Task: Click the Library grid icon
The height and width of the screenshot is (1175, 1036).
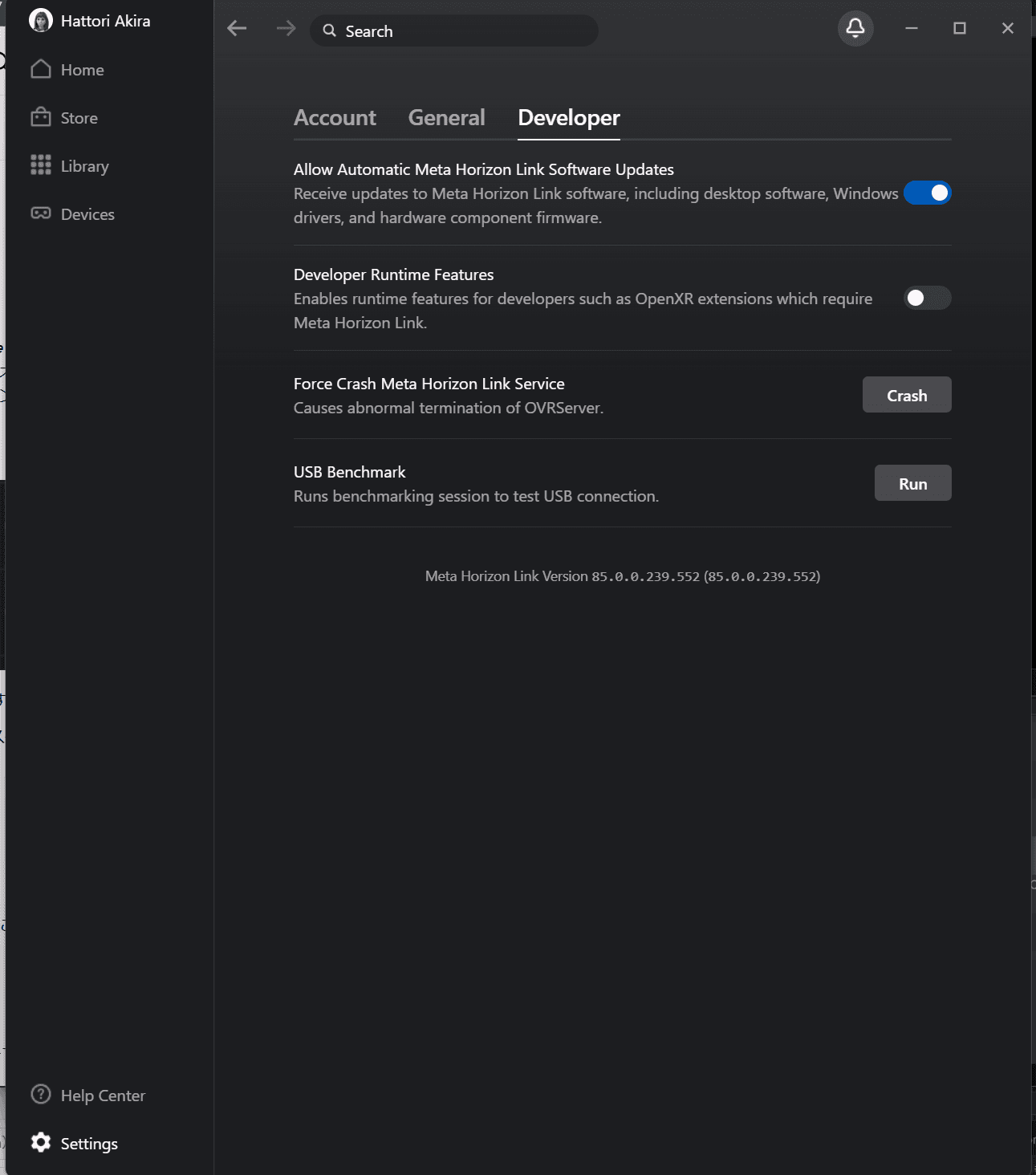Action: point(41,165)
